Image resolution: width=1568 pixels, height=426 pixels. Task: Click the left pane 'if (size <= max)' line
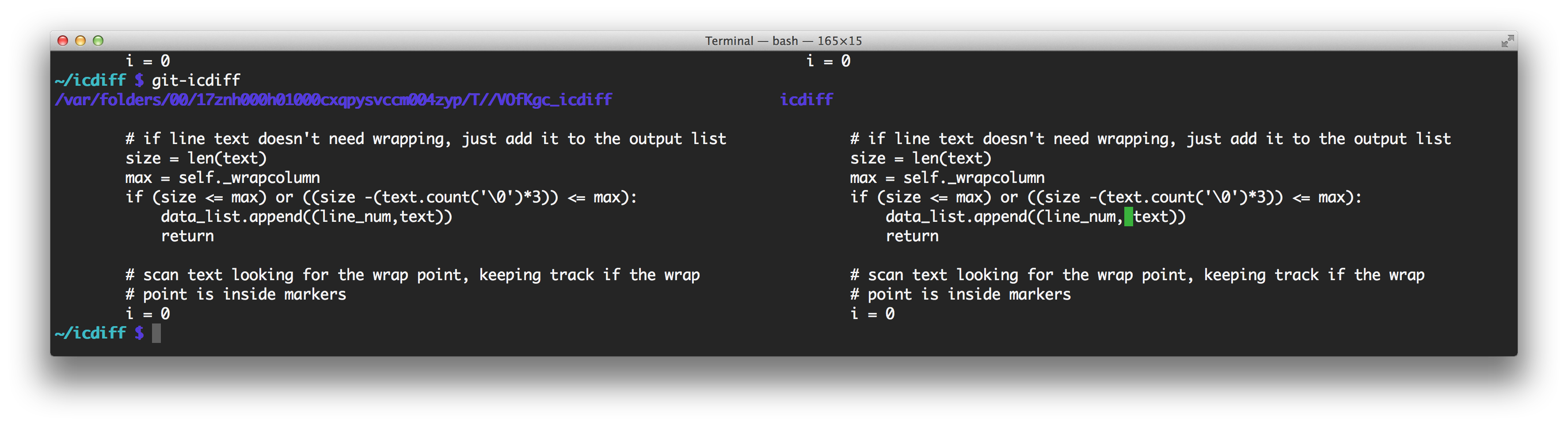[x=381, y=197]
